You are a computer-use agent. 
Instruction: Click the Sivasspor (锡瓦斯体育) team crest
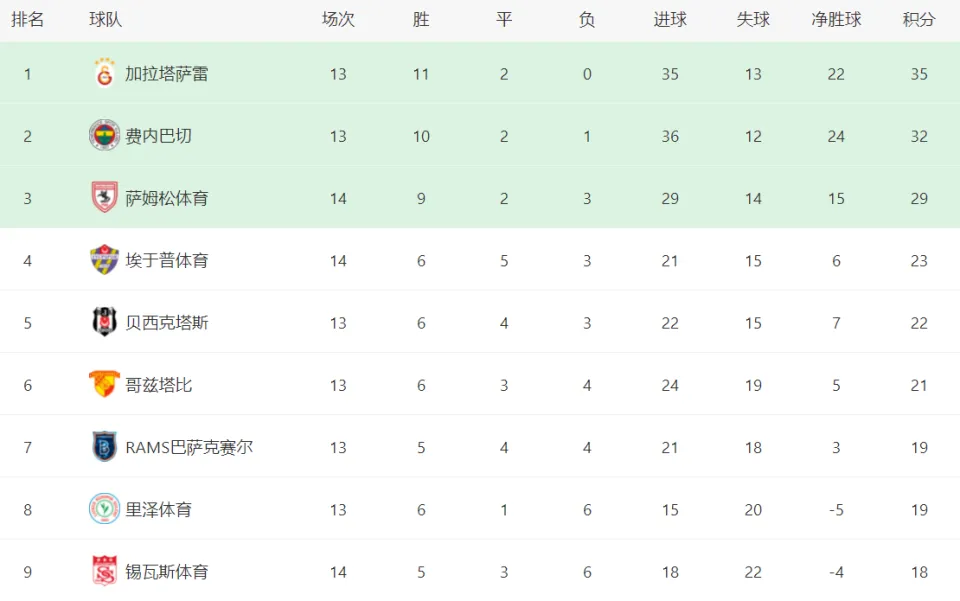(x=105, y=571)
